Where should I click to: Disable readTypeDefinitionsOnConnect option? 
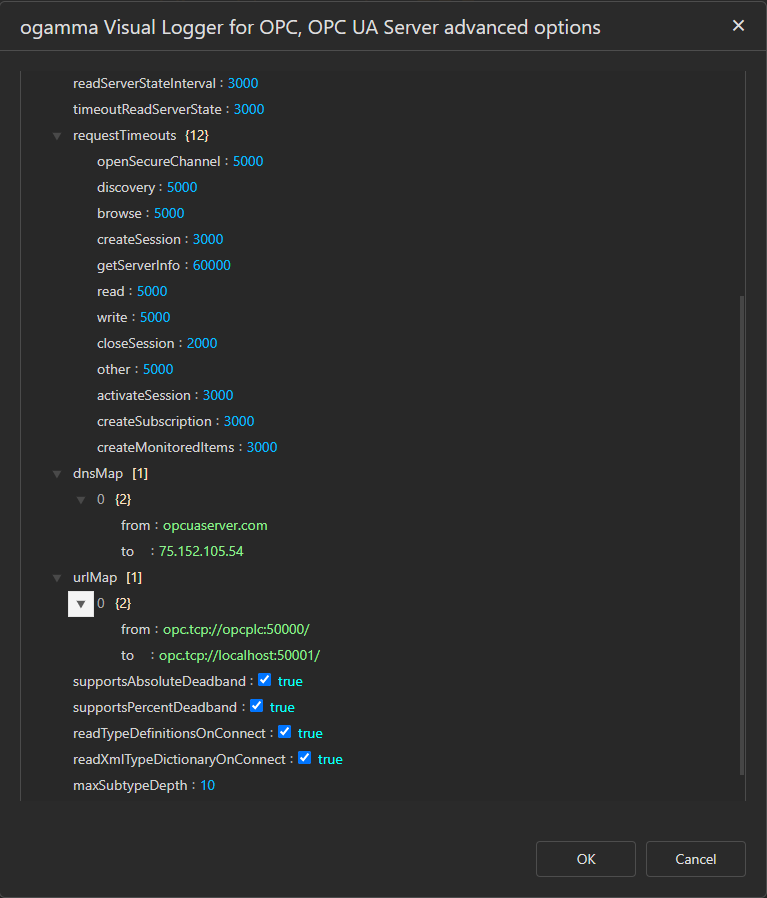284,732
